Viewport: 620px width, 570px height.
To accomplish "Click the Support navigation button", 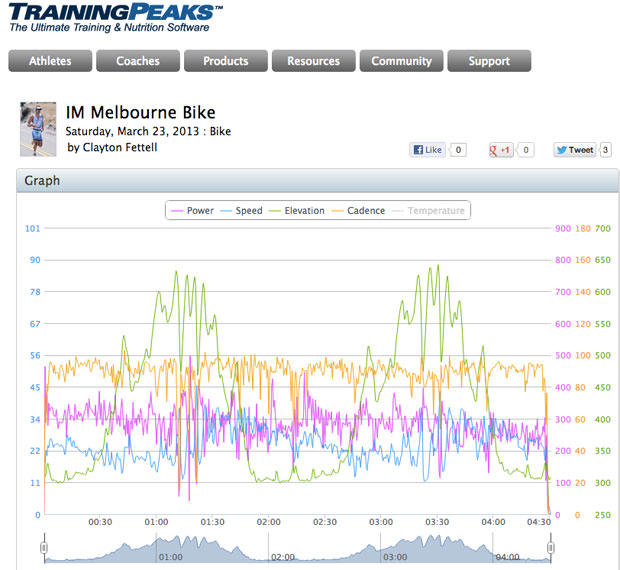I will 489,61.
